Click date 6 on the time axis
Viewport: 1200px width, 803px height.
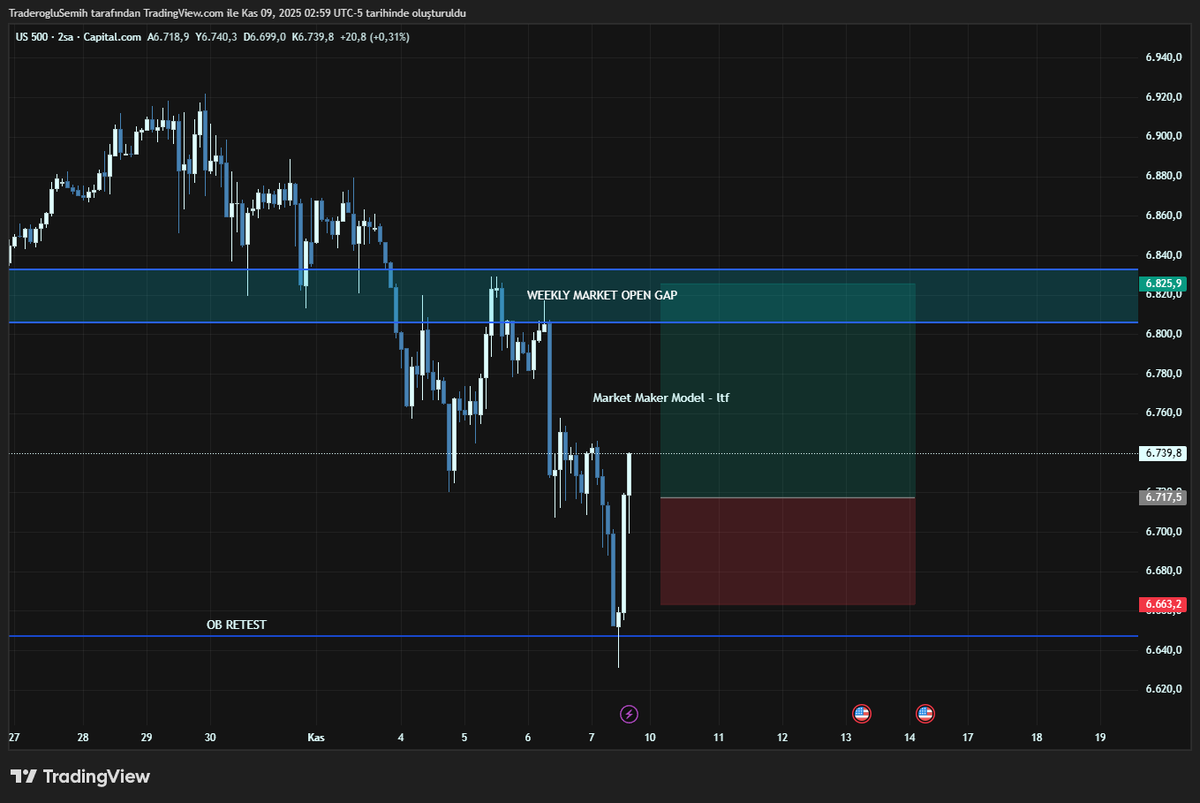(528, 738)
